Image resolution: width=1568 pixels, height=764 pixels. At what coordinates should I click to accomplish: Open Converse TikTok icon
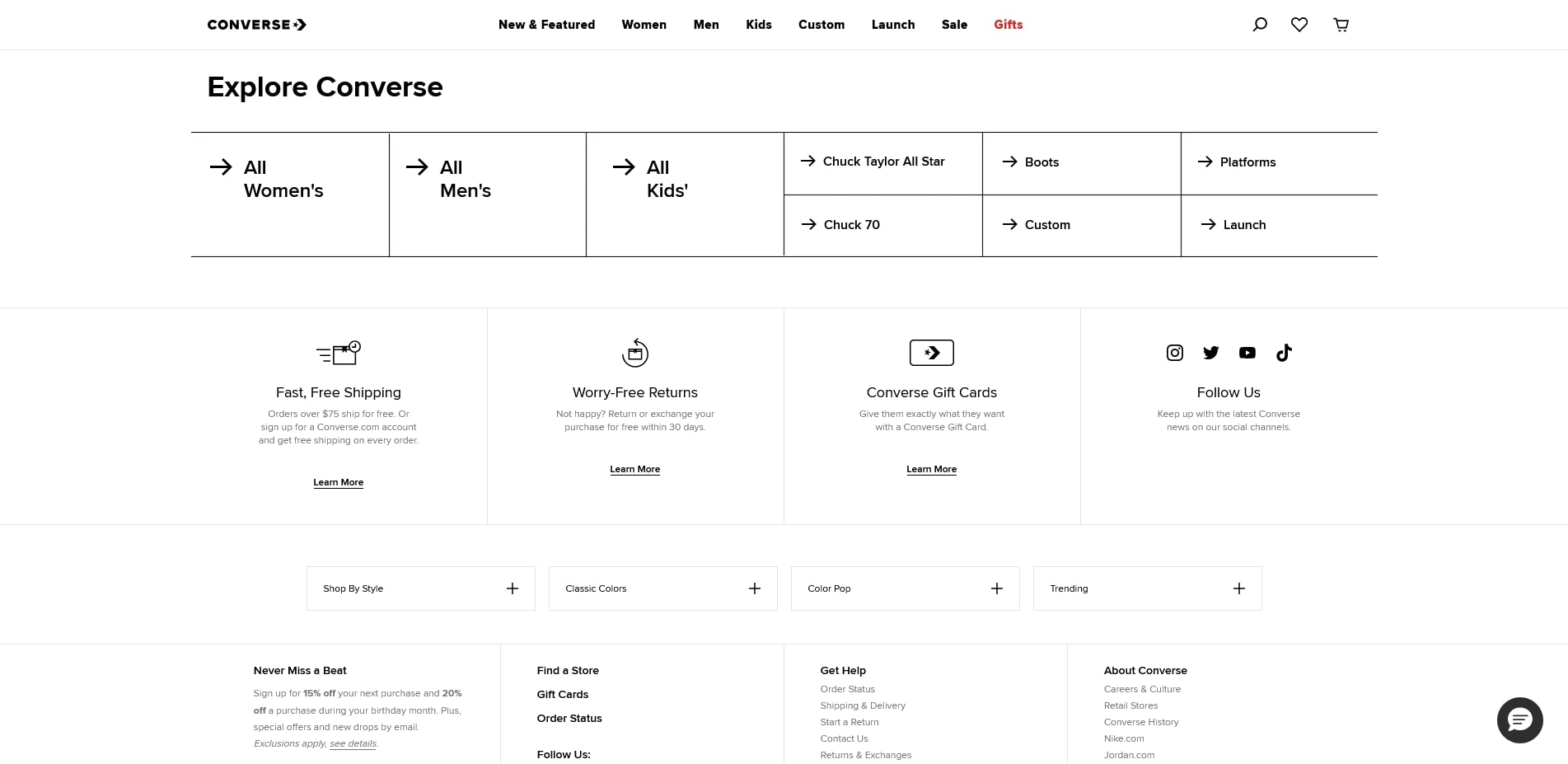[1284, 353]
